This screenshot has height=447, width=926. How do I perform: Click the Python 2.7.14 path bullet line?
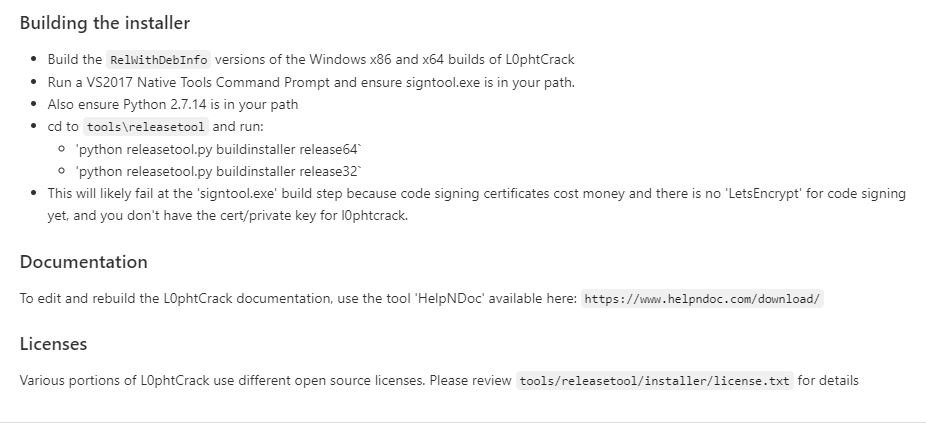pos(172,105)
